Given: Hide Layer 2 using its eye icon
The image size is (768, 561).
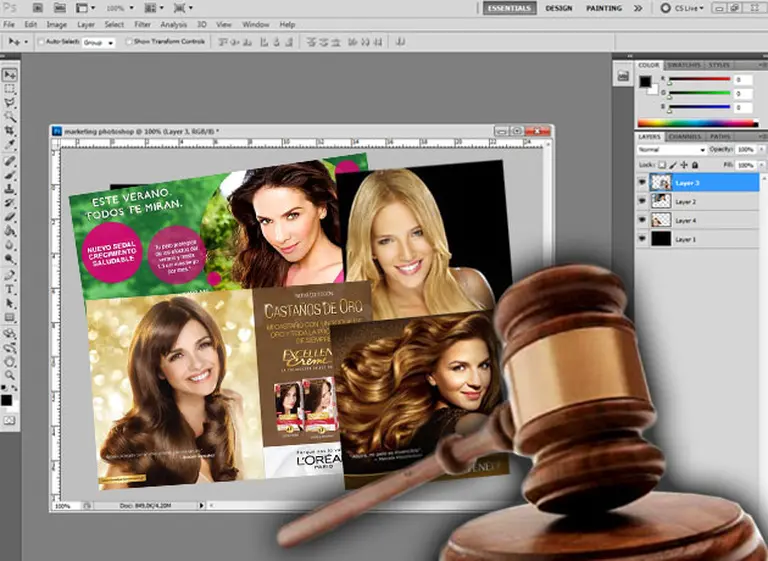Looking at the screenshot, I should (642, 201).
